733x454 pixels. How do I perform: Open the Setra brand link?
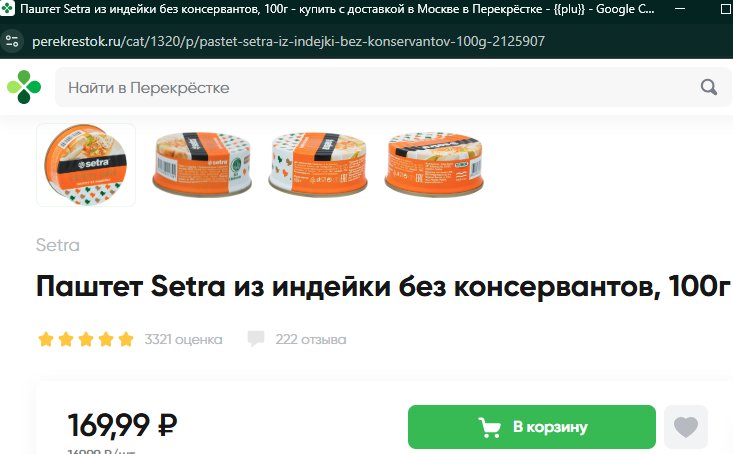coord(57,245)
